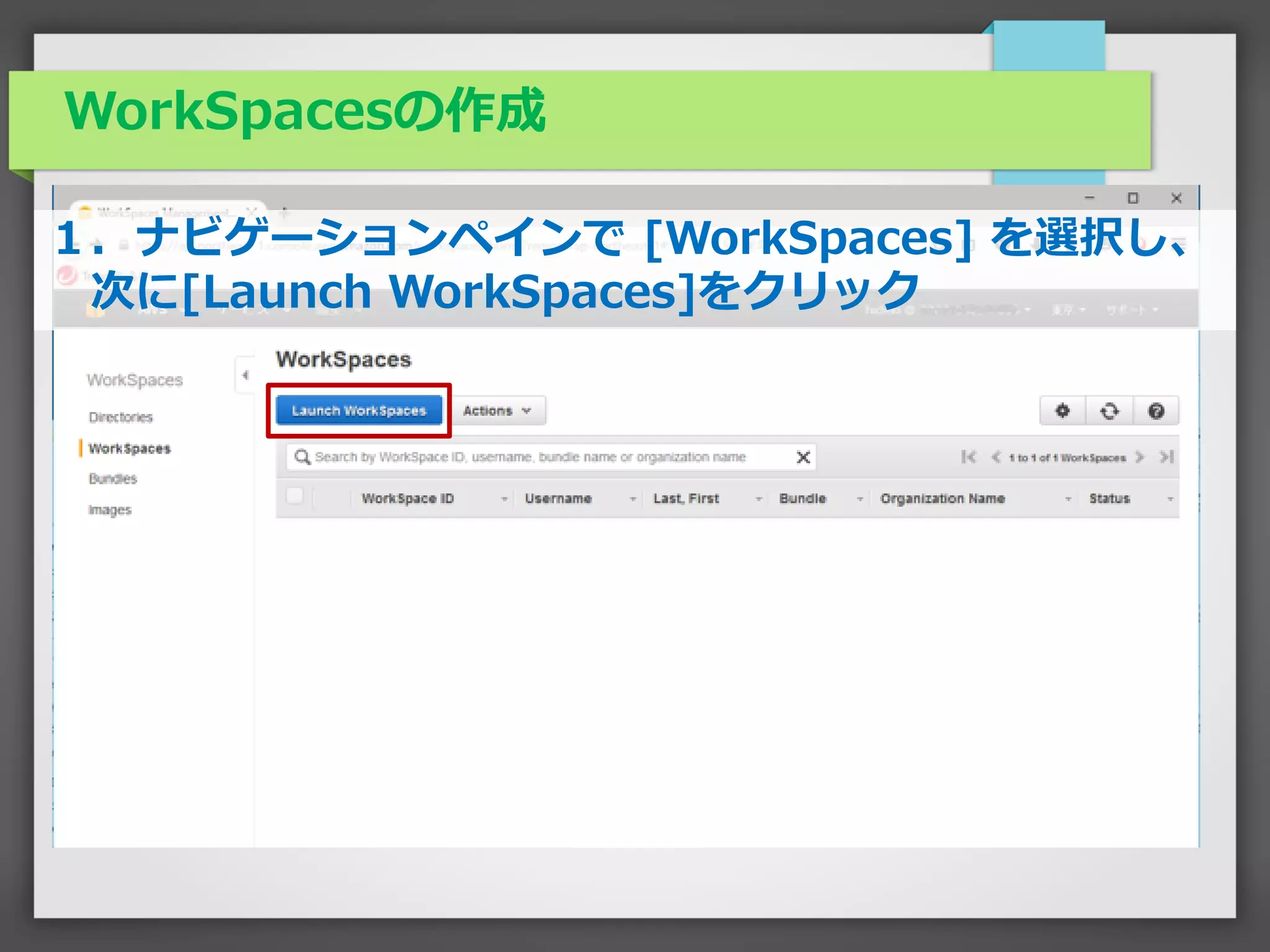Sort by the Last, First column
Viewport: 1270px width, 952px height.
tap(686, 498)
